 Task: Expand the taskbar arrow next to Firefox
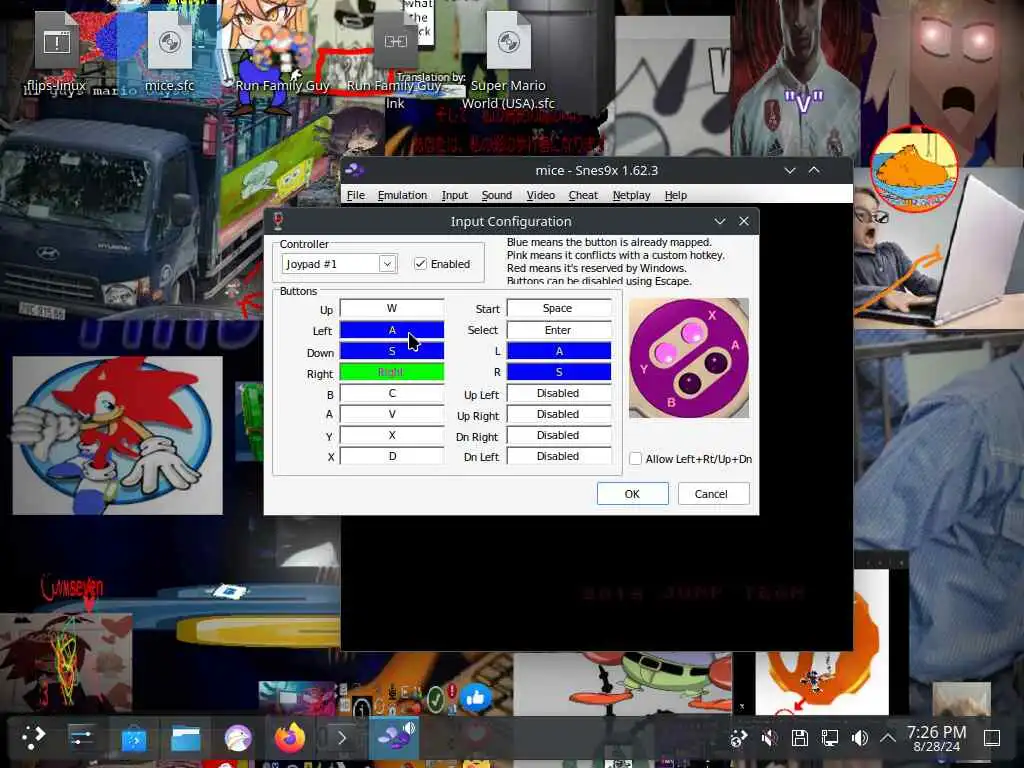342,739
